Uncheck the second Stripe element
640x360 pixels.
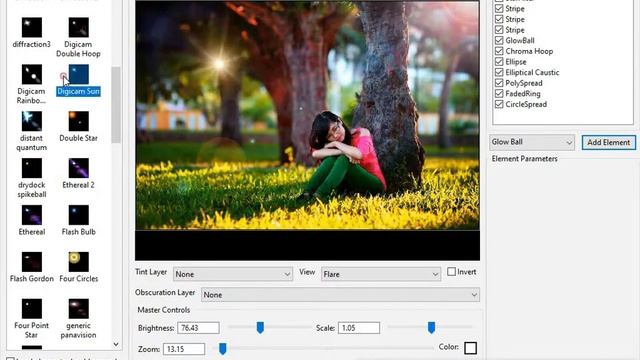499,19
